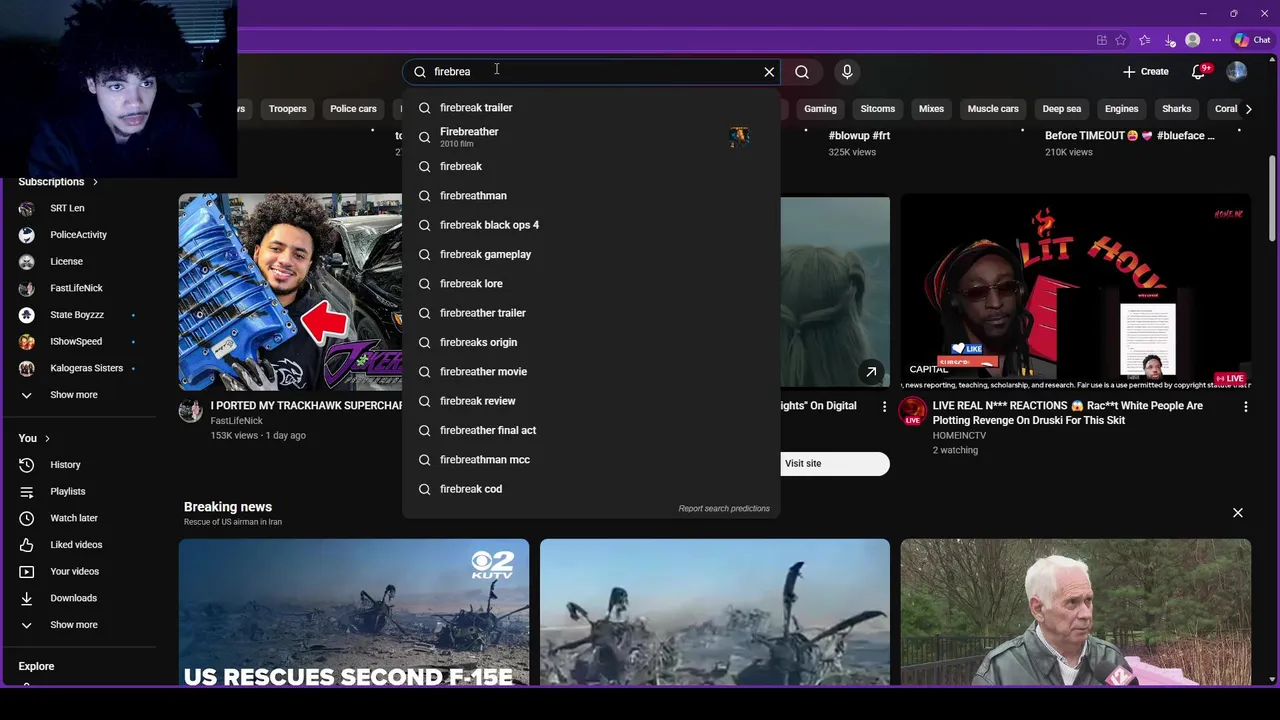Open US RESCUES SECOND F-15E news video

354,612
